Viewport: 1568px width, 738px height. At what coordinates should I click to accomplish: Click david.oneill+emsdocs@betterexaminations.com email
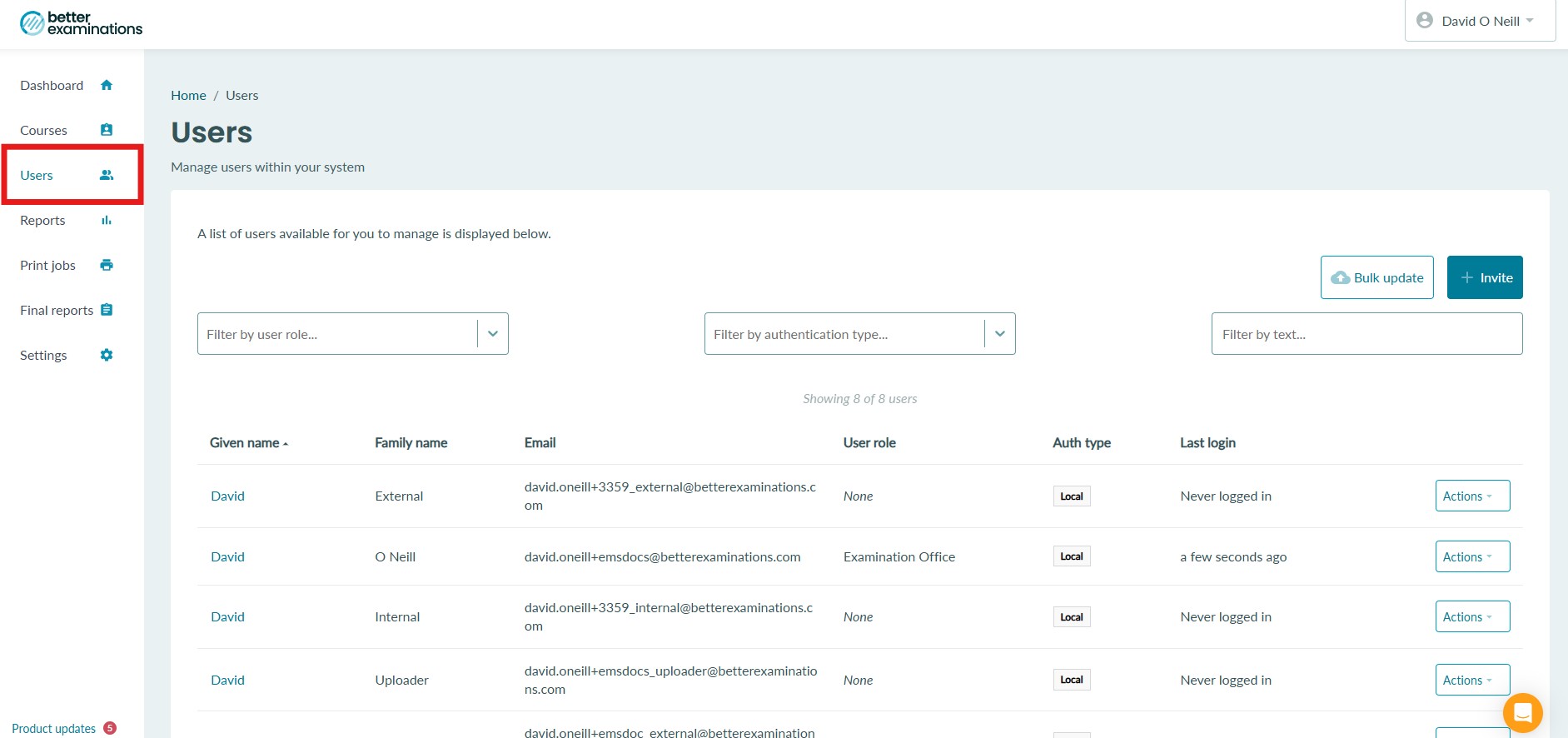point(662,556)
